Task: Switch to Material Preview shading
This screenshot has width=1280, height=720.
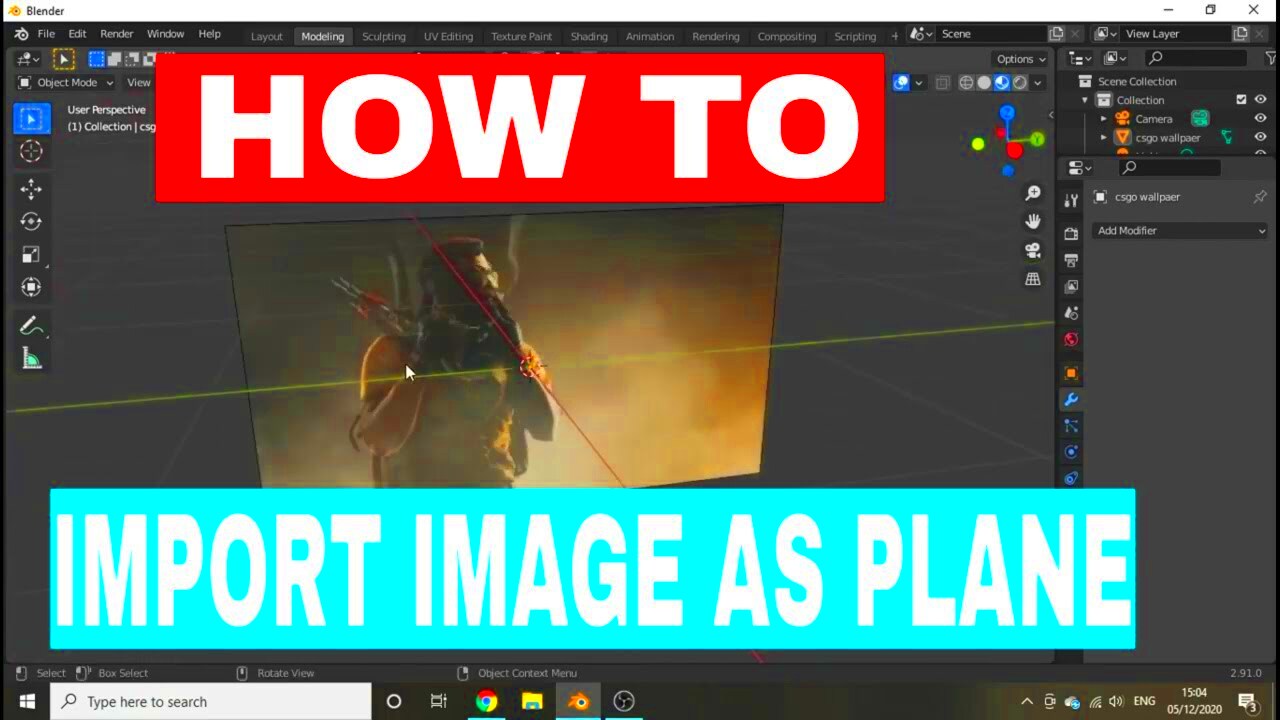Action: click(x=1002, y=83)
